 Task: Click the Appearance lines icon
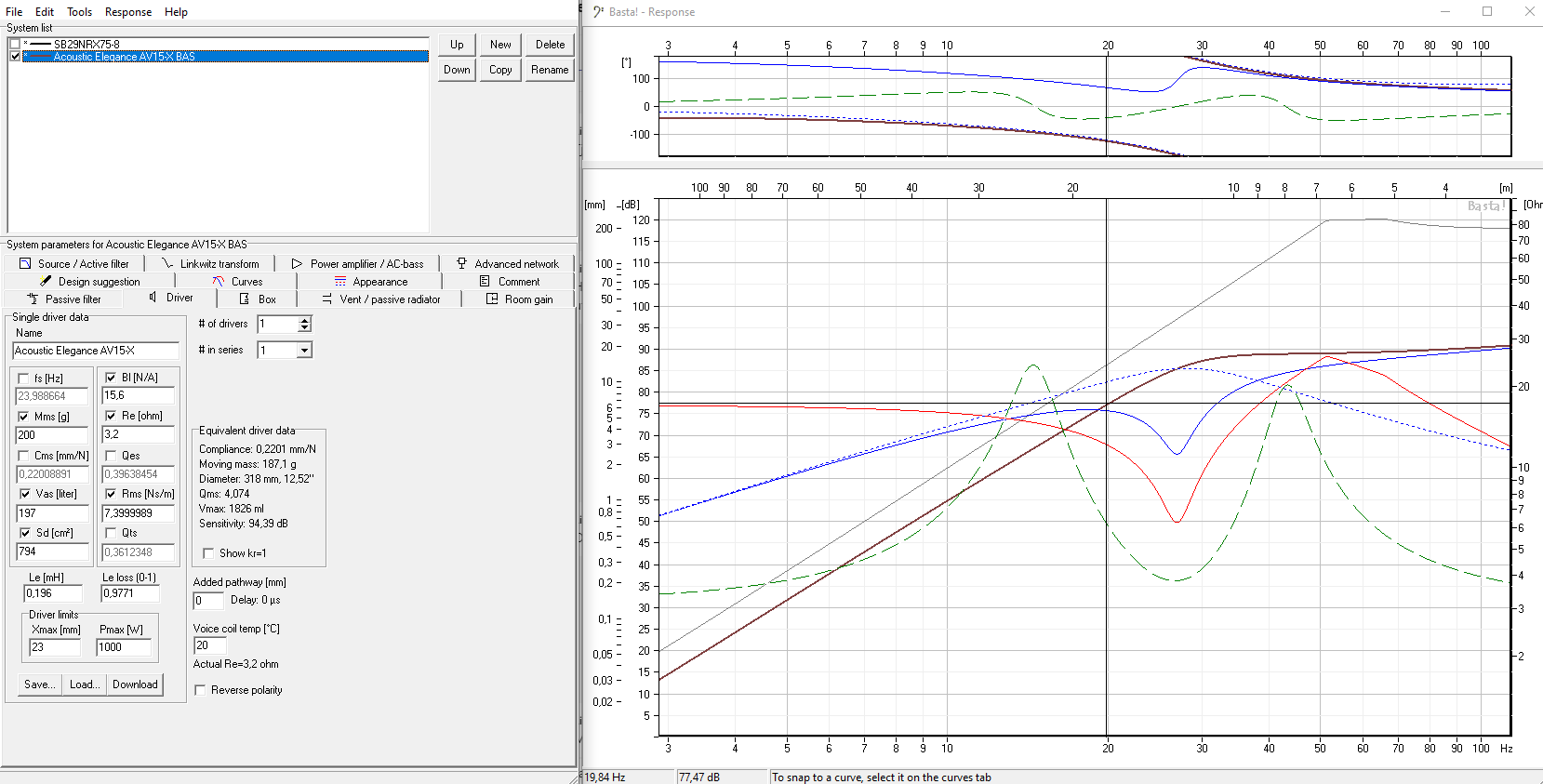pos(340,281)
